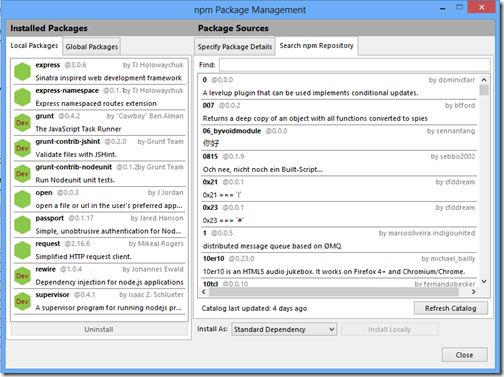The width and height of the screenshot is (504, 377).
Task: Click 'Catalog last updated: 4 days ago' text
Action: [x=254, y=309]
